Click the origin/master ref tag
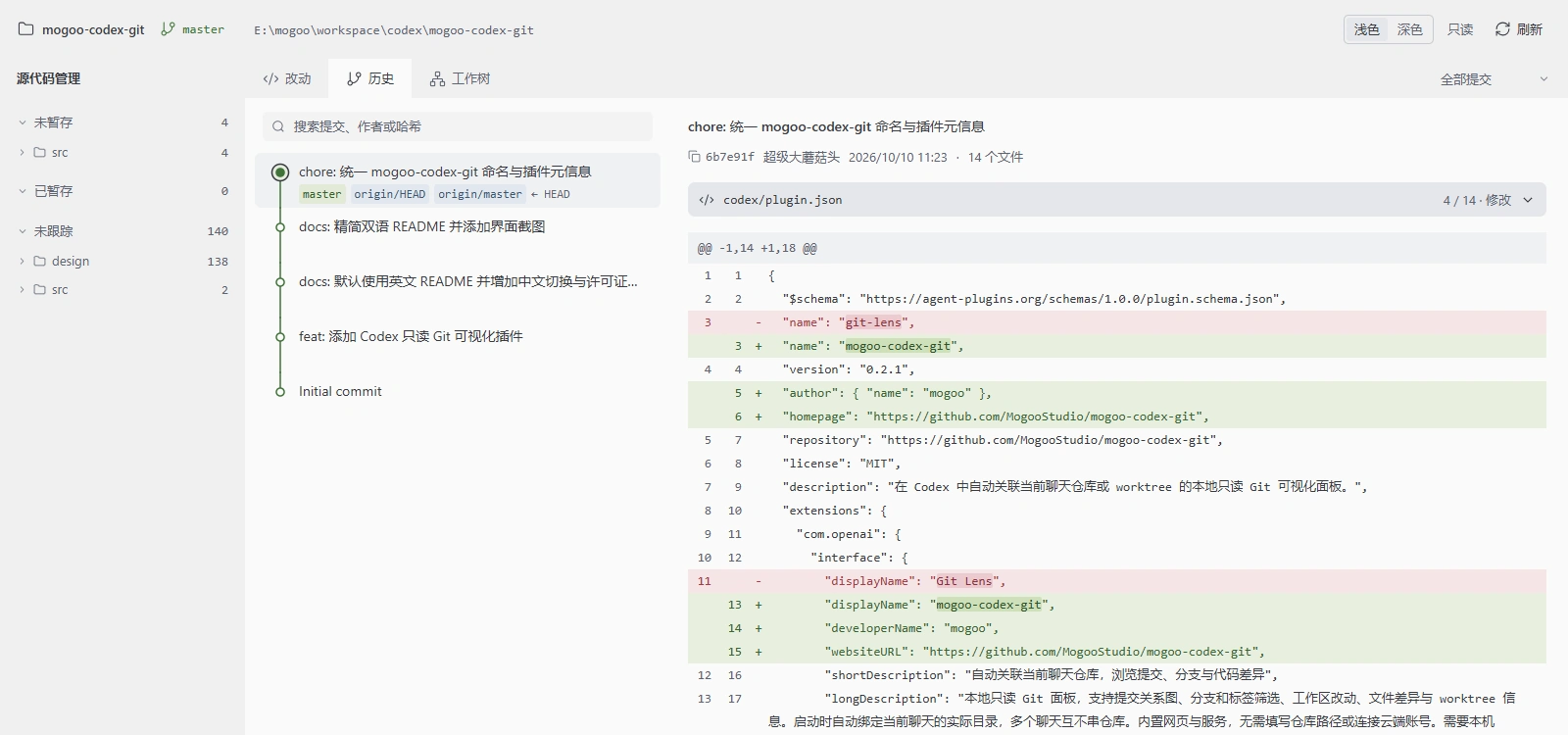 pyautogui.click(x=480, y=194)
